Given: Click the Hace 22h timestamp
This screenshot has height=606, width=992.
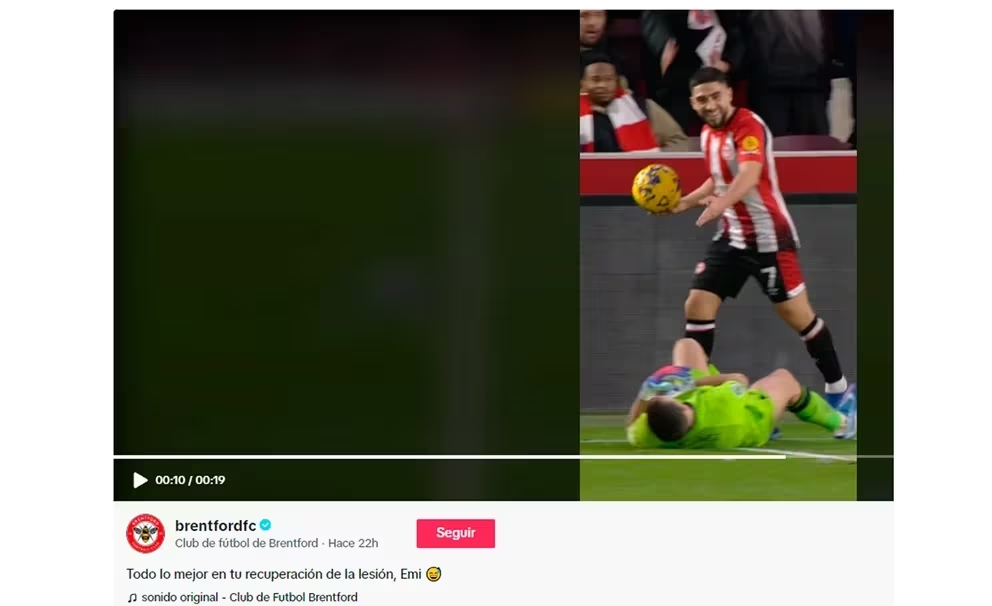Looking at the screenshot, I should click(x=353, y=543).
